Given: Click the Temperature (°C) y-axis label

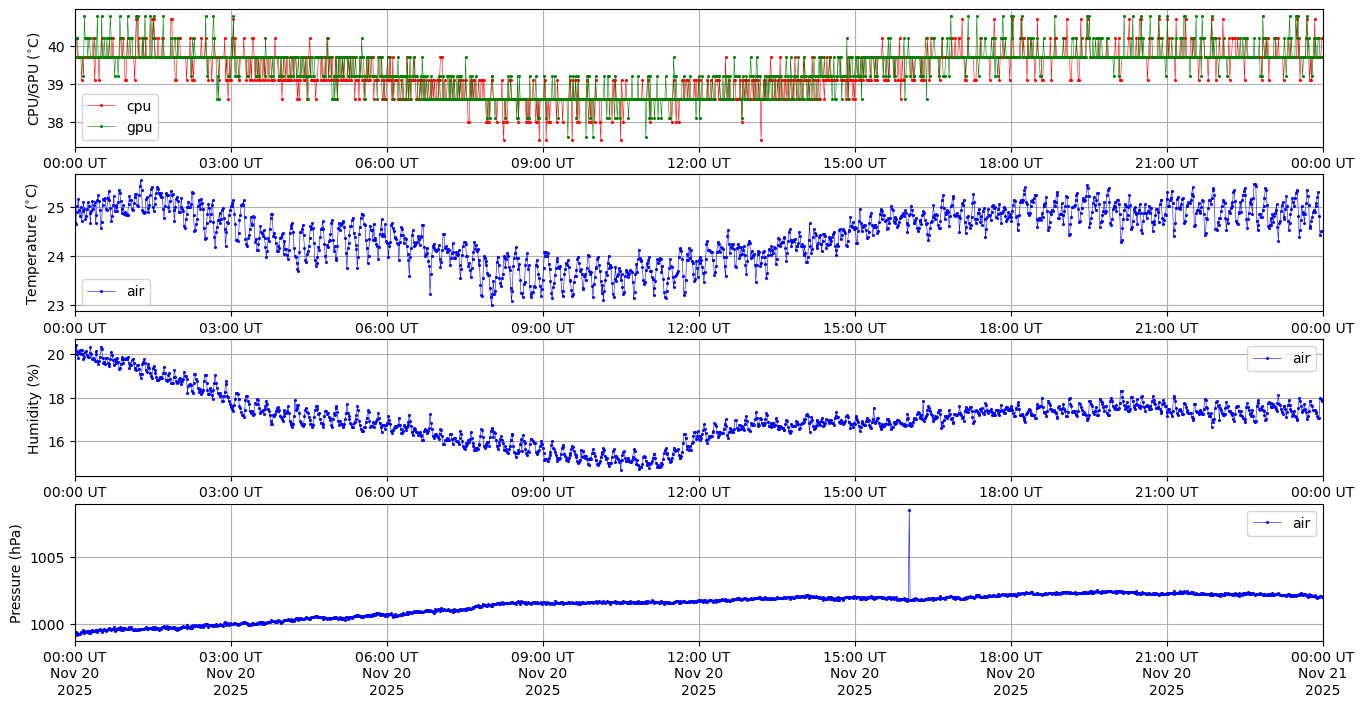Looking at the screenshot, I should (x=33, y=243).
